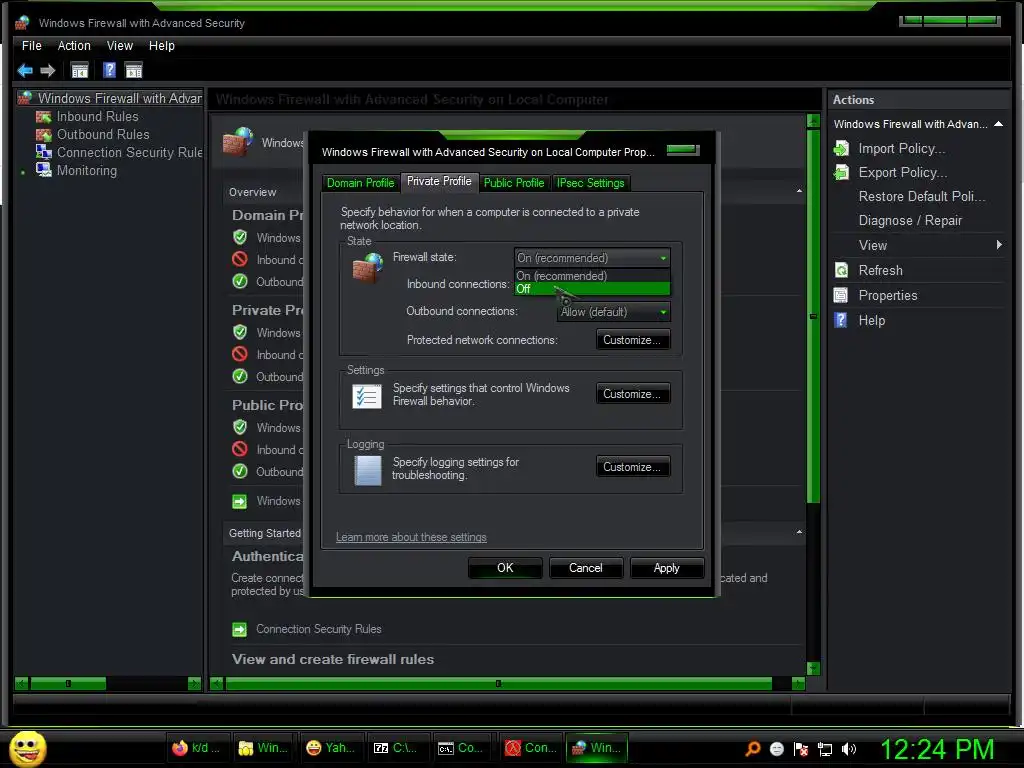The image size is (1024, 768).
Task: Collapse the Overview section arrow
Action: click(x=799, y=191)
